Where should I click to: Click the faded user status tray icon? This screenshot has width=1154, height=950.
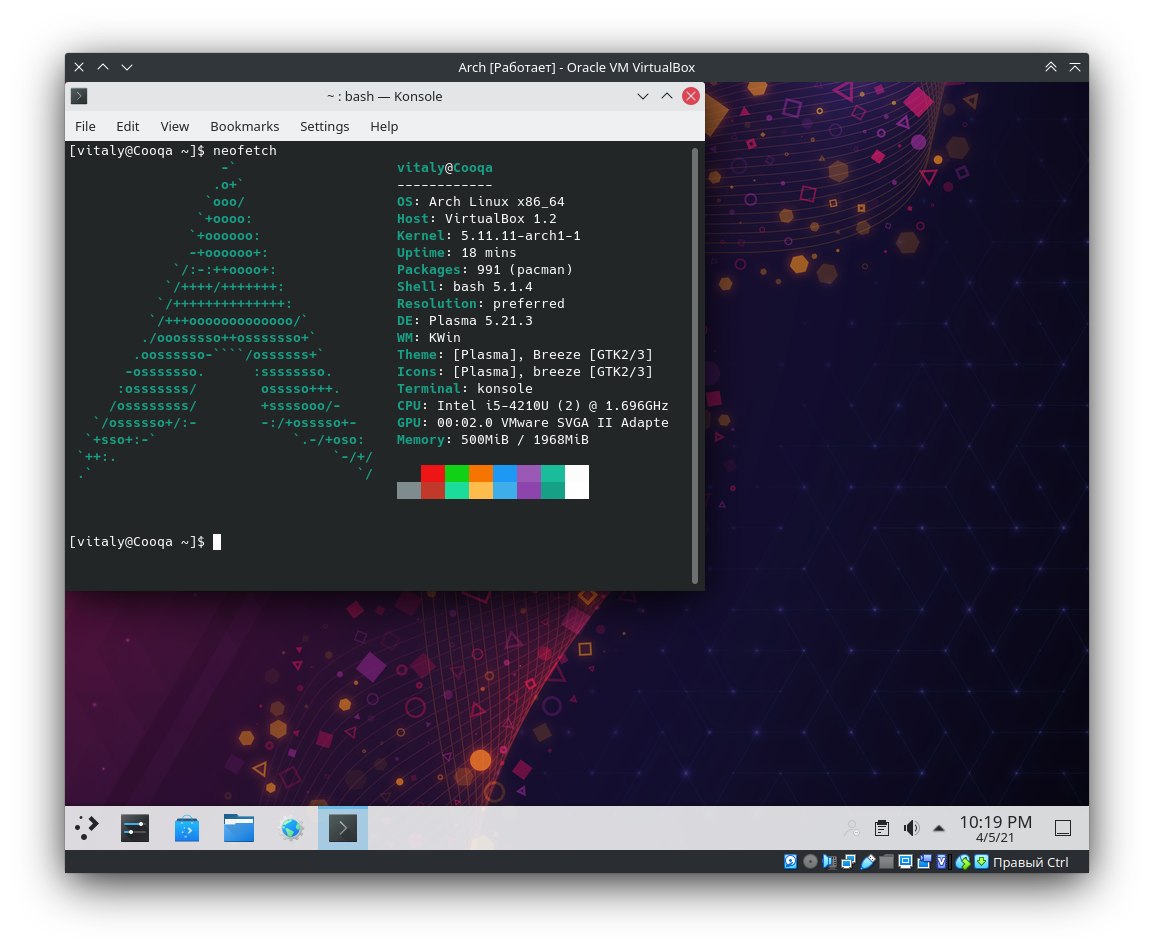[x=852, y=828]
